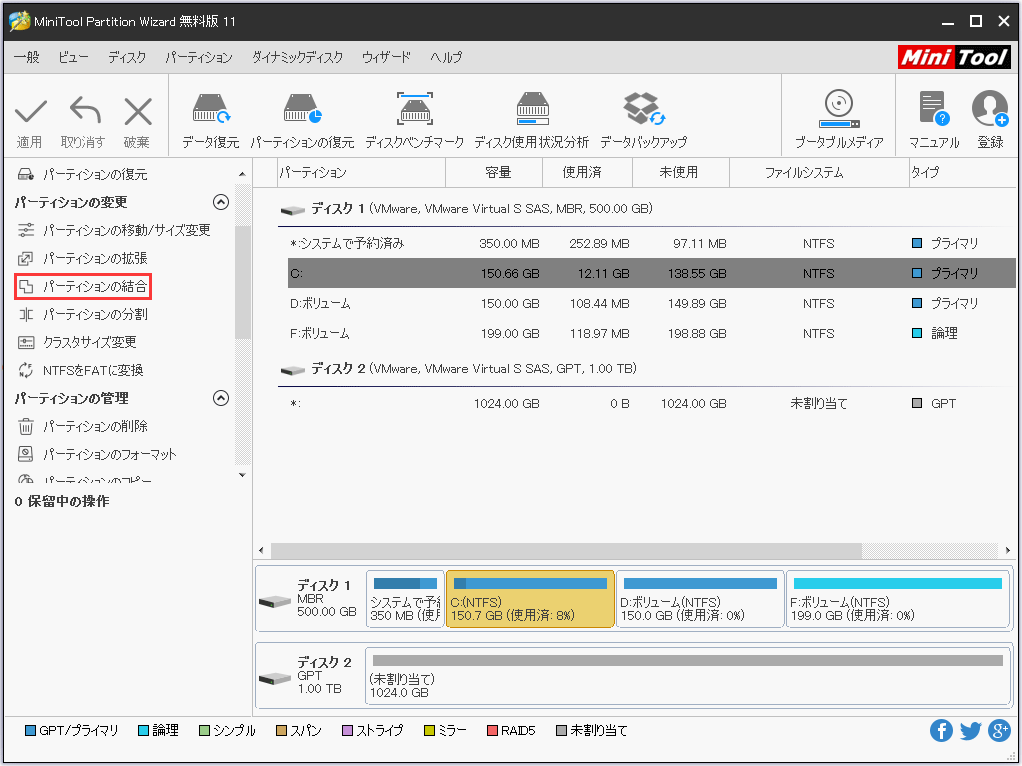1022x766 pixels.
Task: Open the ダイナミックディスク menu
Action: click(x=297, y=57)
